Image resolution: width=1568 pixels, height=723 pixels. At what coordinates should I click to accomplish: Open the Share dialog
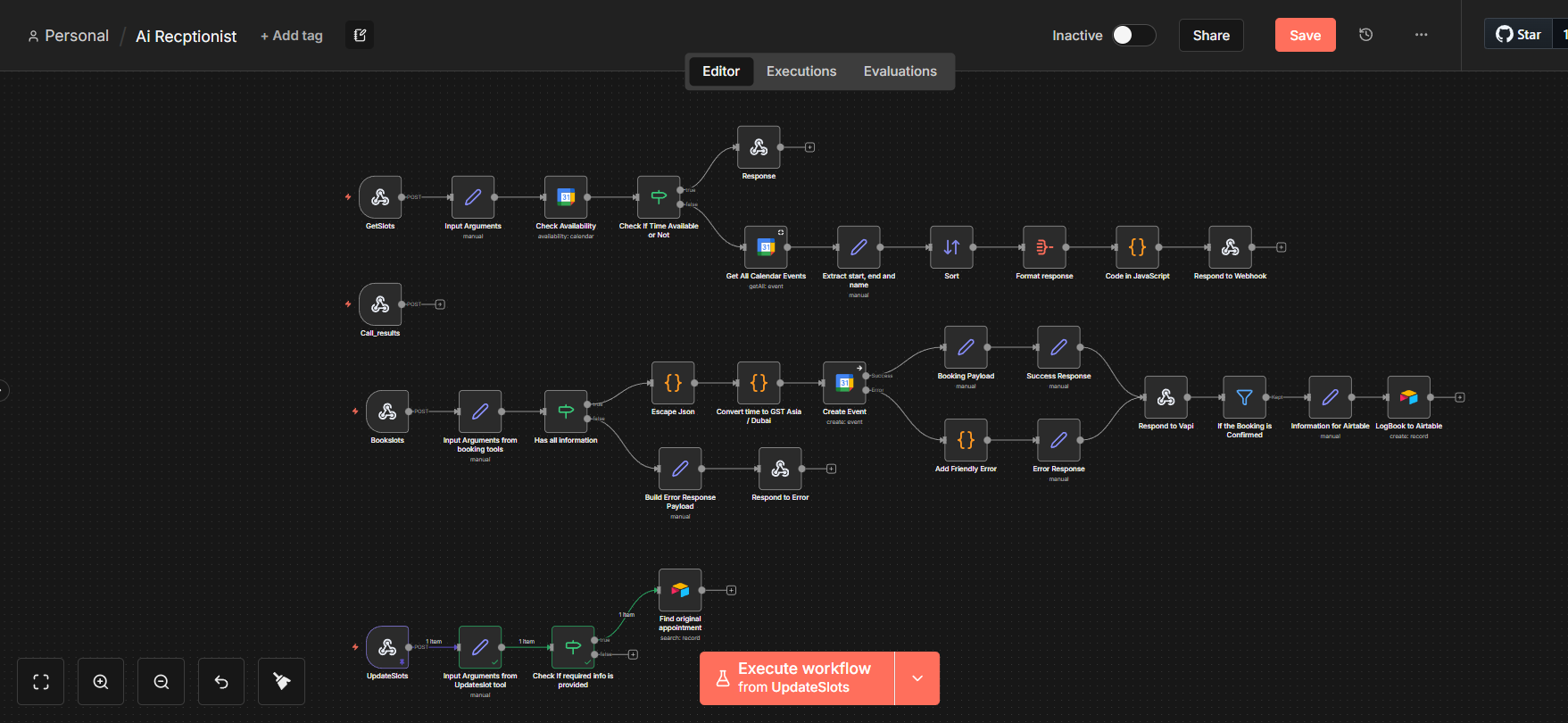pyautogui.click(x=1210, y=35)
